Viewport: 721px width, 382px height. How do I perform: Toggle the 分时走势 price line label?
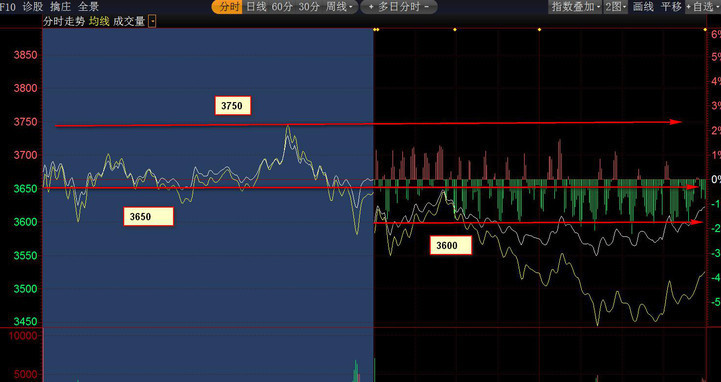(x=64, y=22)
